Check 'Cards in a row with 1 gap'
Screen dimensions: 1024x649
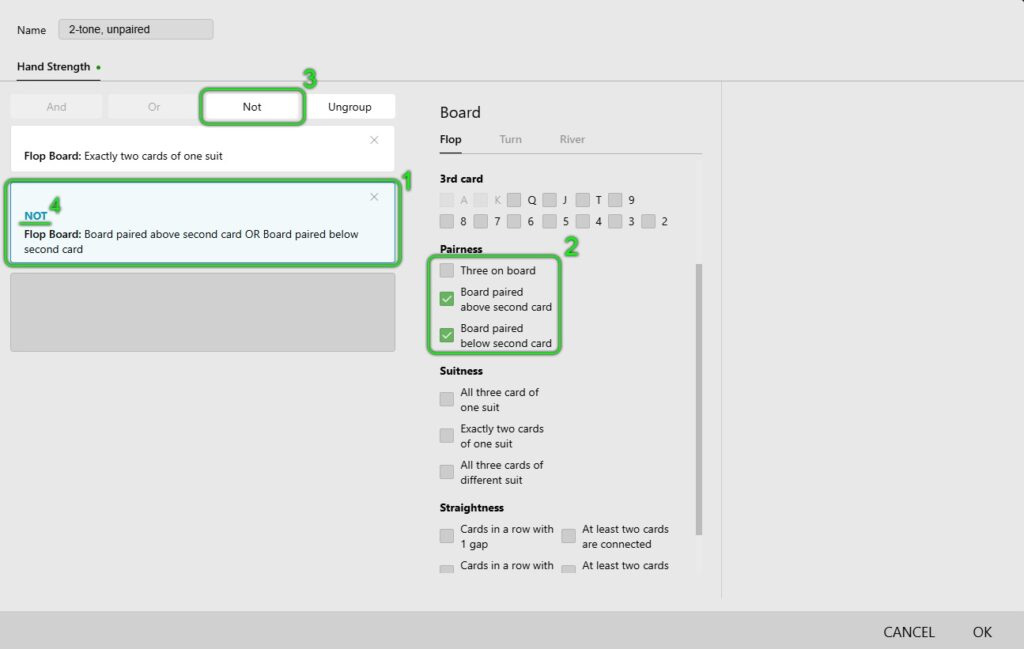(x=447, y=536)
